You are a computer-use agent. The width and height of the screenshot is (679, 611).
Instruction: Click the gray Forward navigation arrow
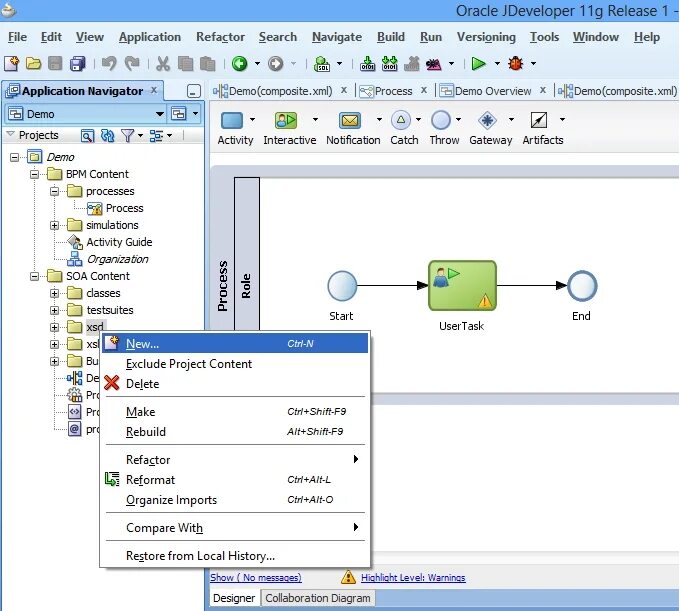pos(275,64)
